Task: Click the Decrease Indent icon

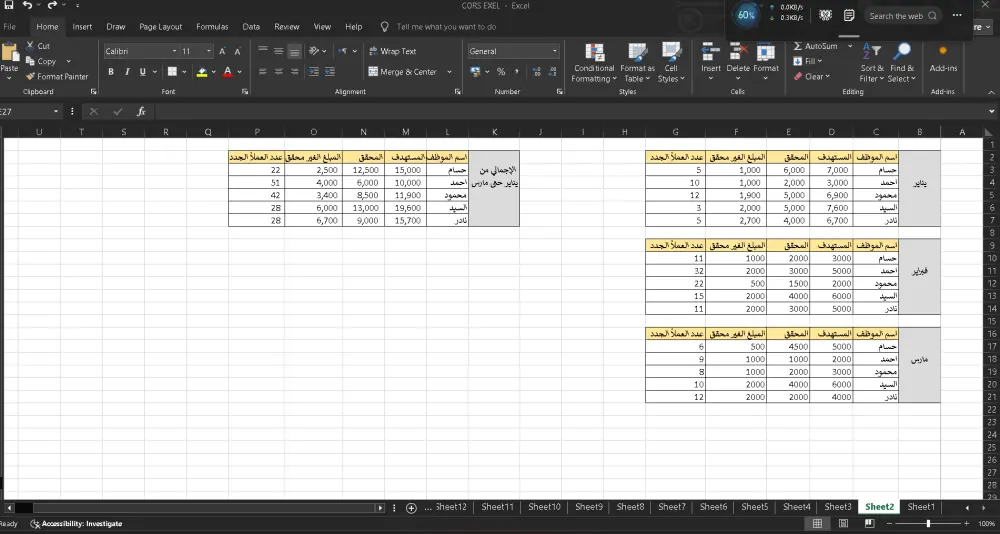Action: coord(314,72)
